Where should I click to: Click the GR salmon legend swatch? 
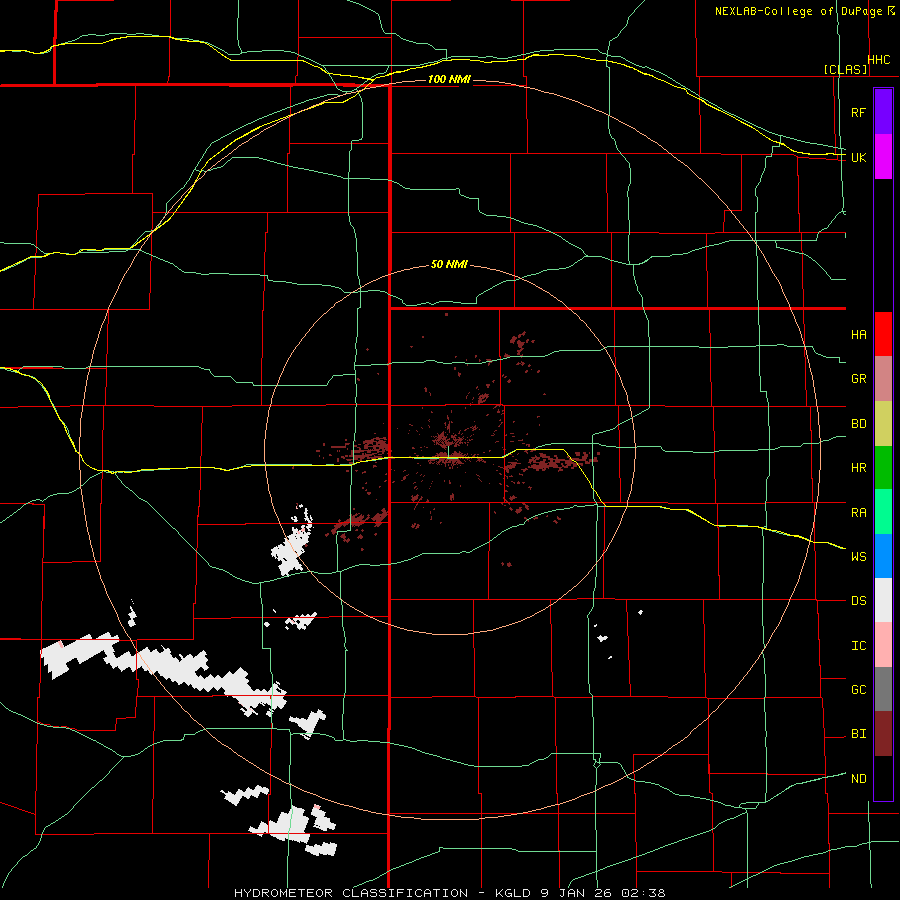[x=883, y=379]
